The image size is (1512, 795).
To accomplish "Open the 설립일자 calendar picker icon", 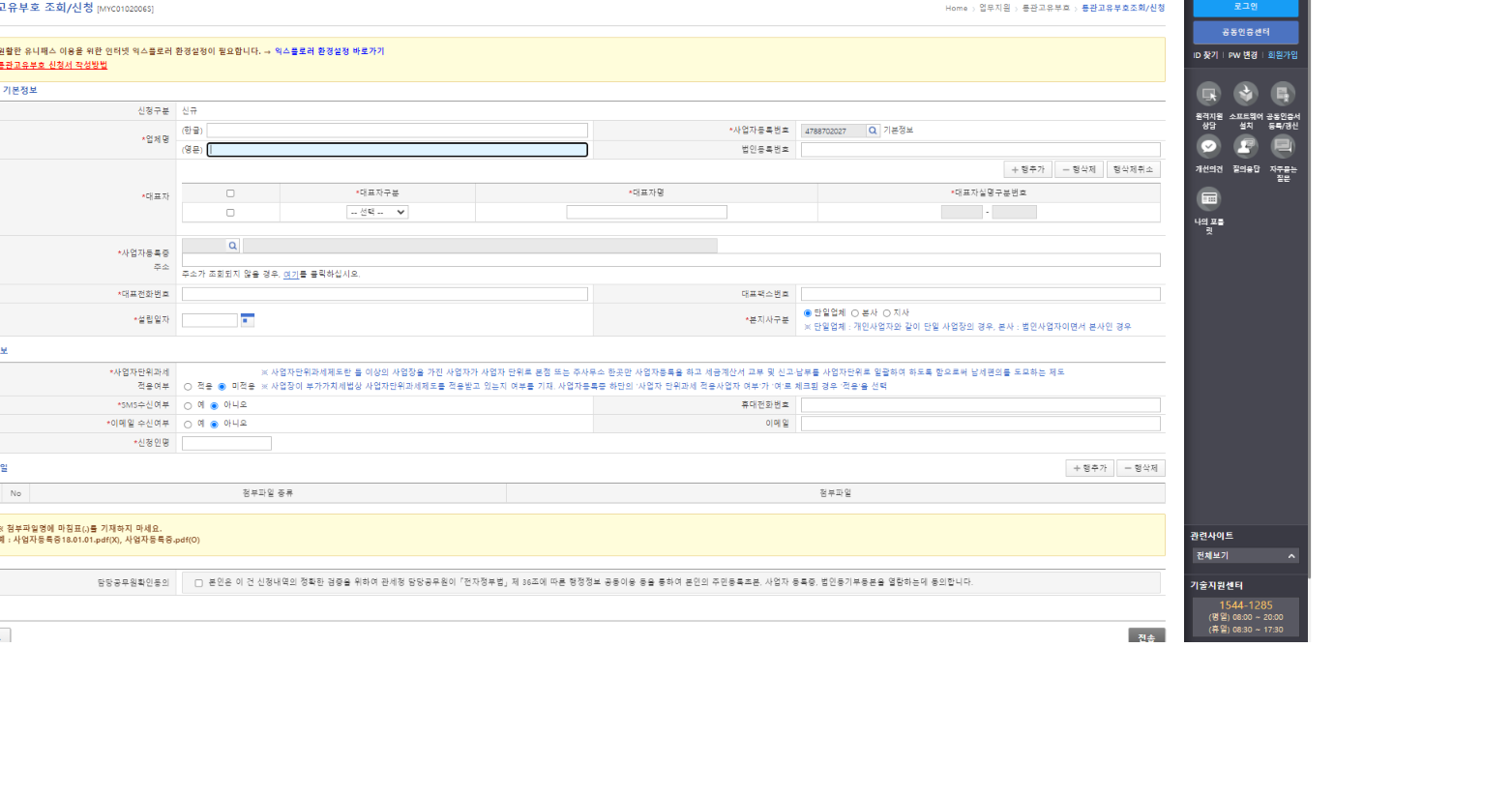I will point(248,319).
